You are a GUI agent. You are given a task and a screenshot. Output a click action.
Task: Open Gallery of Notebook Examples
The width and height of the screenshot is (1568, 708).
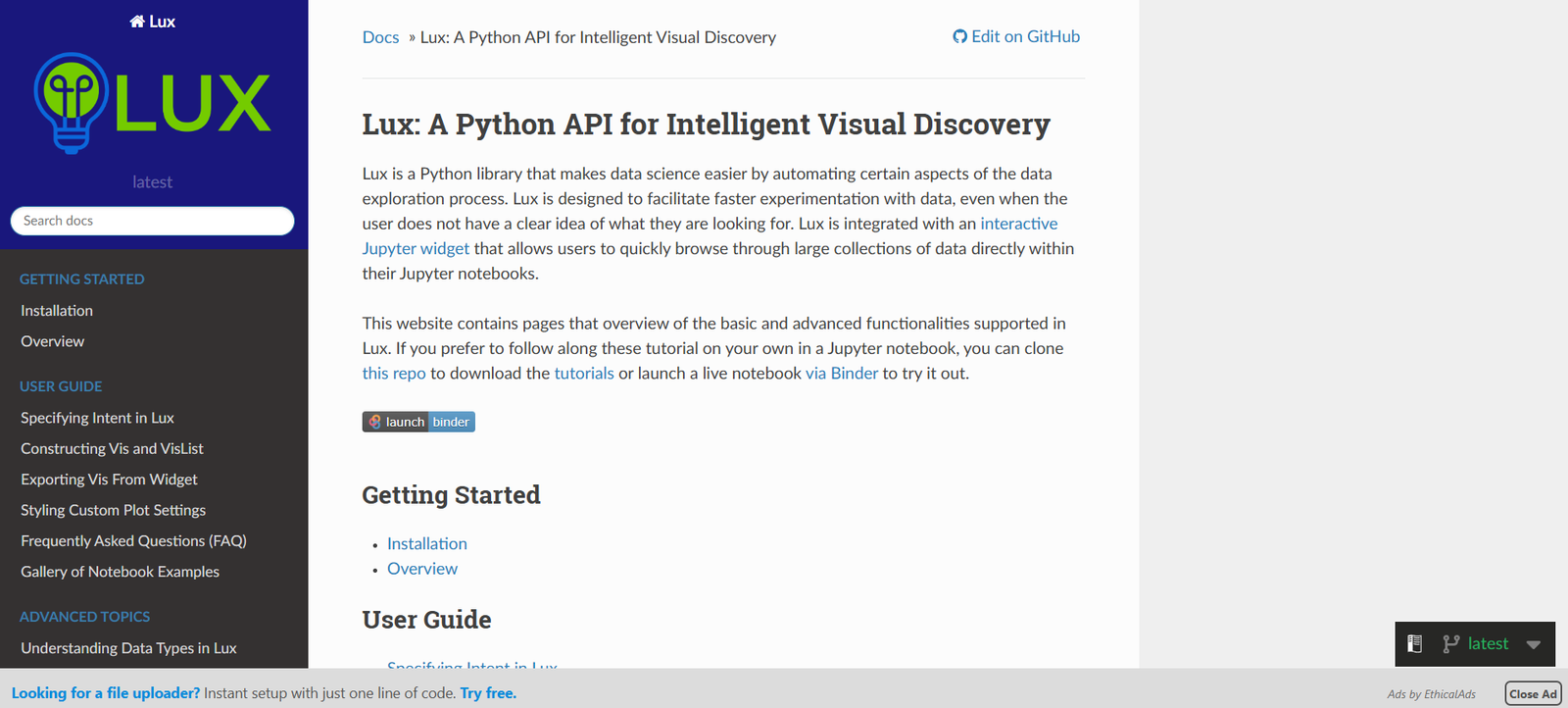click(x=120, y=572)
